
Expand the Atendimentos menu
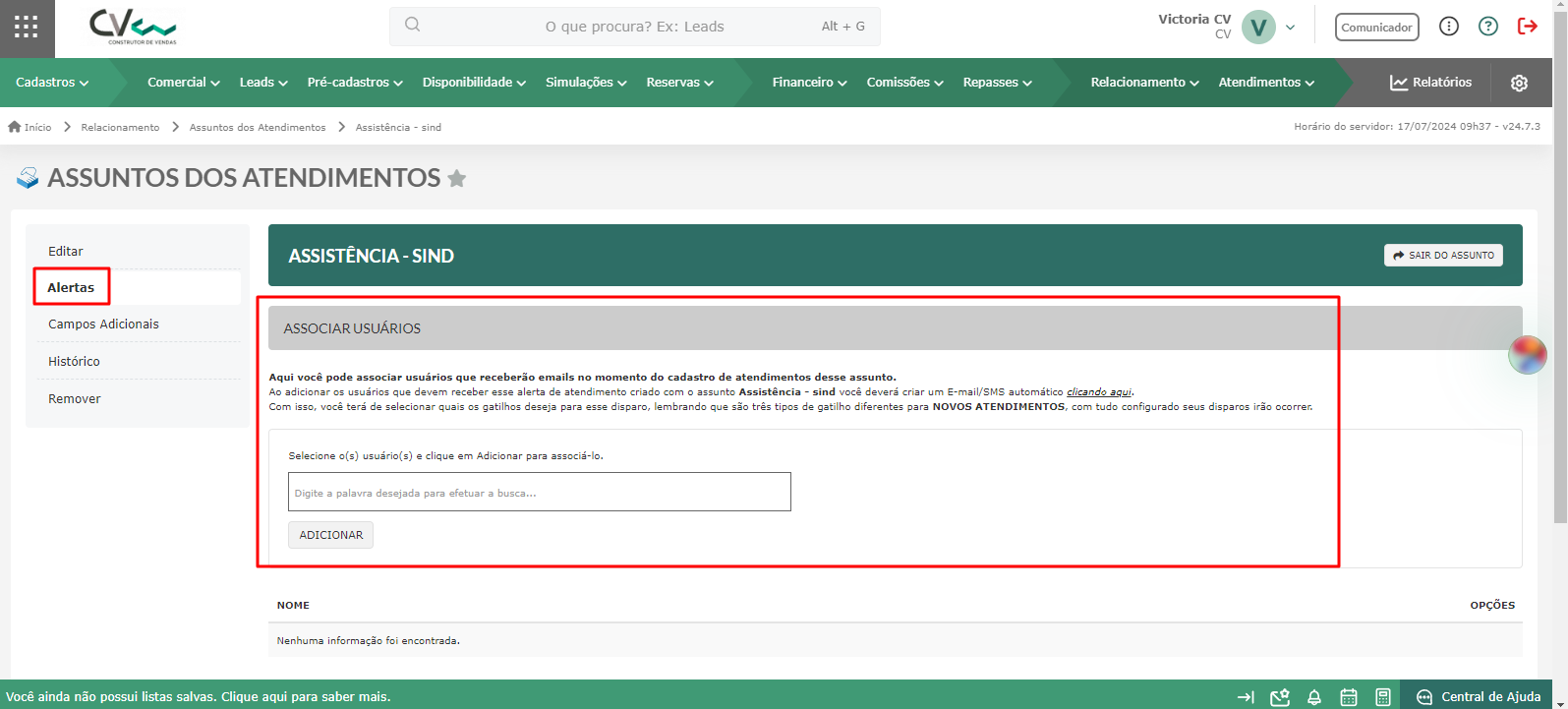tap(1266, 83)
